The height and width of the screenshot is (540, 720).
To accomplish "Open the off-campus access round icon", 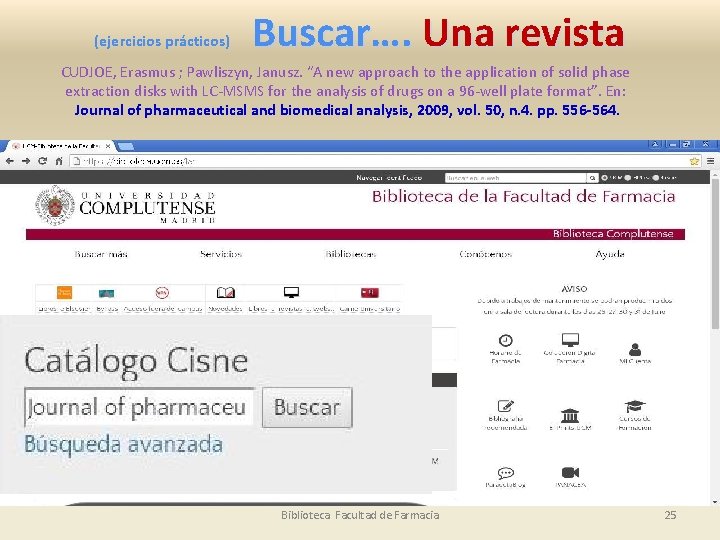I will tap(162, 292).
